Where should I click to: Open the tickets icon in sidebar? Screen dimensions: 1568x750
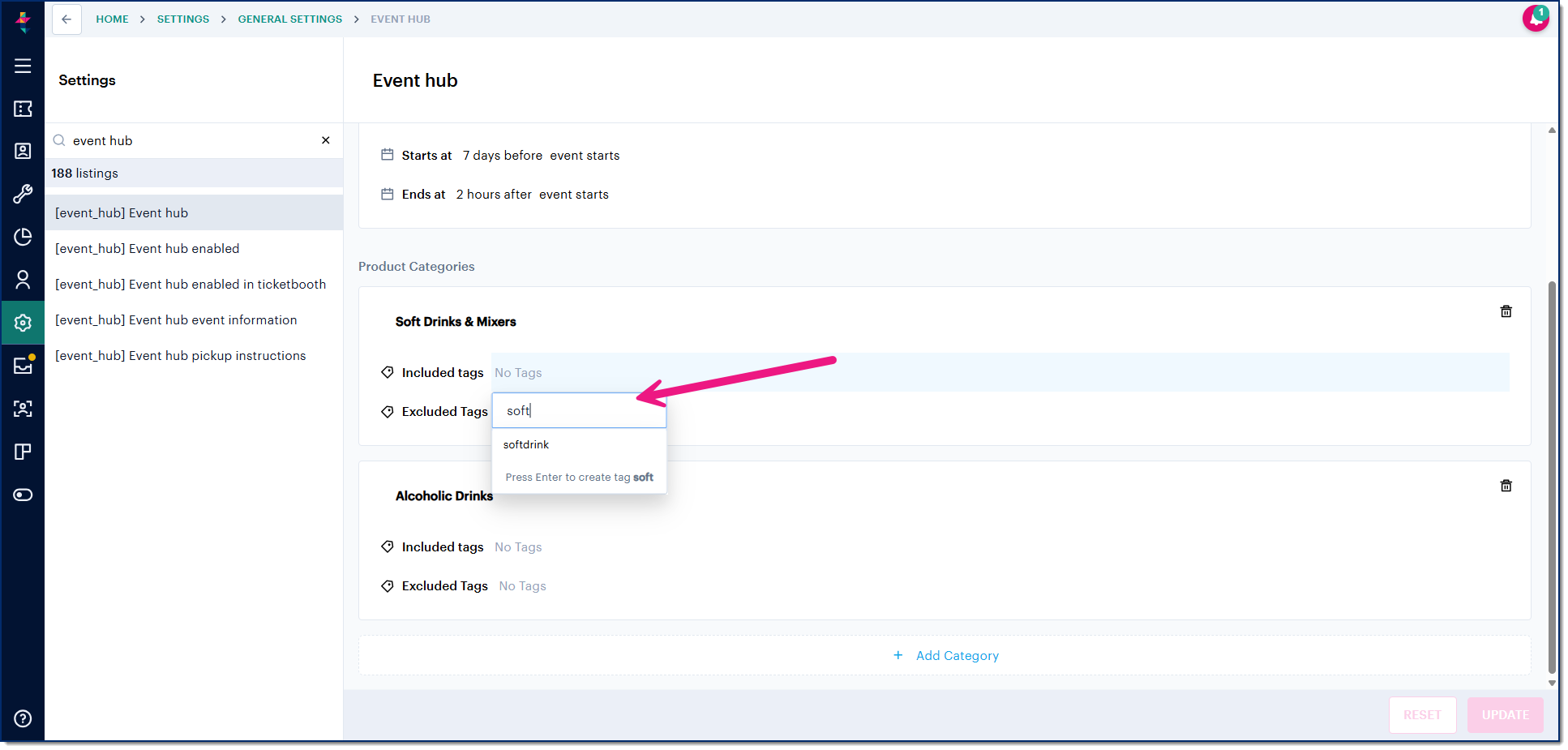23,109
